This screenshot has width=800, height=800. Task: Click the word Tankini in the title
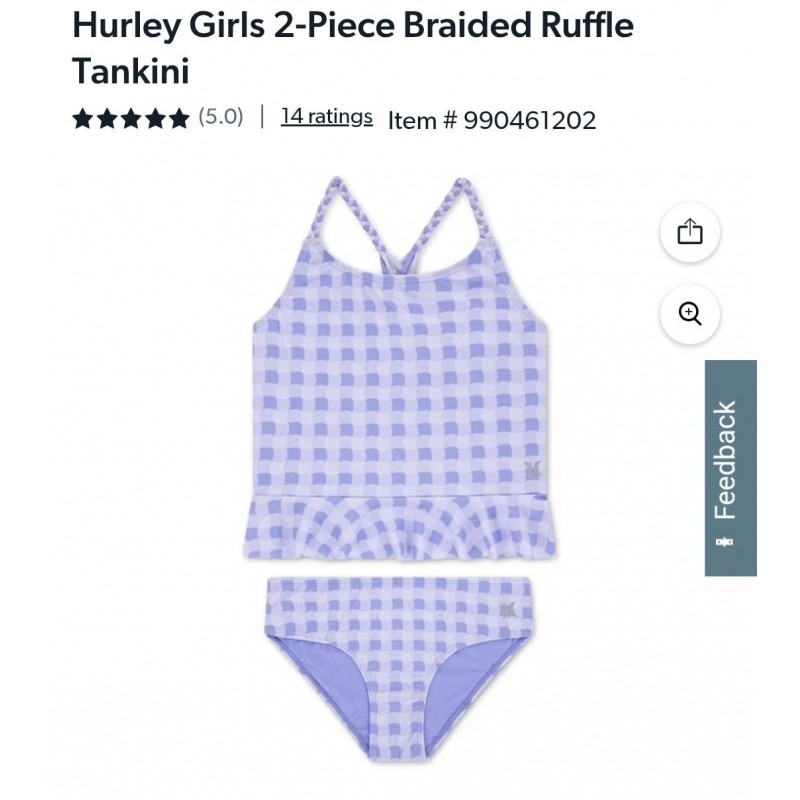[131, 70]
